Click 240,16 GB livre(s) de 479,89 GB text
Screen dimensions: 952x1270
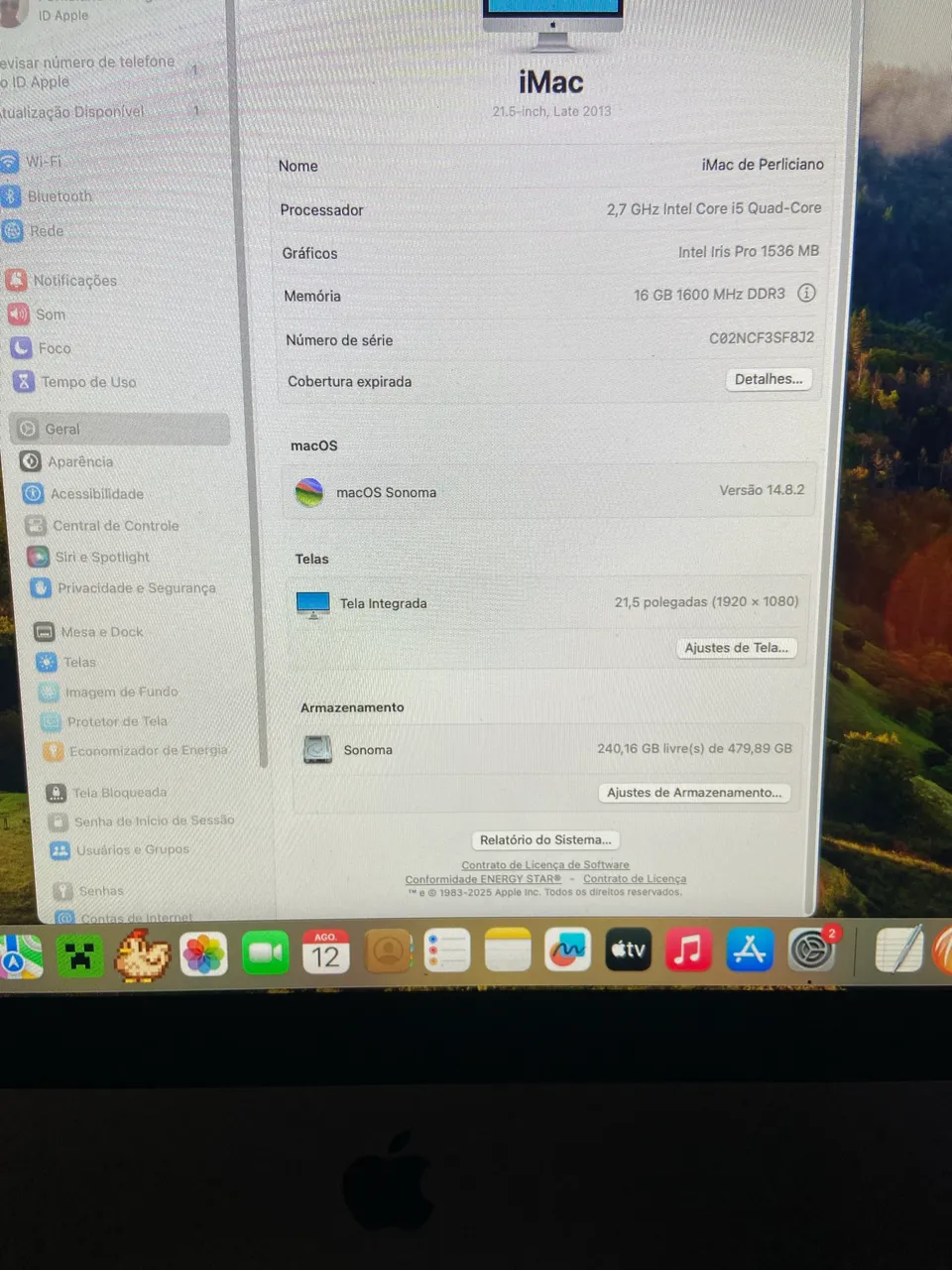coord(694,748)
